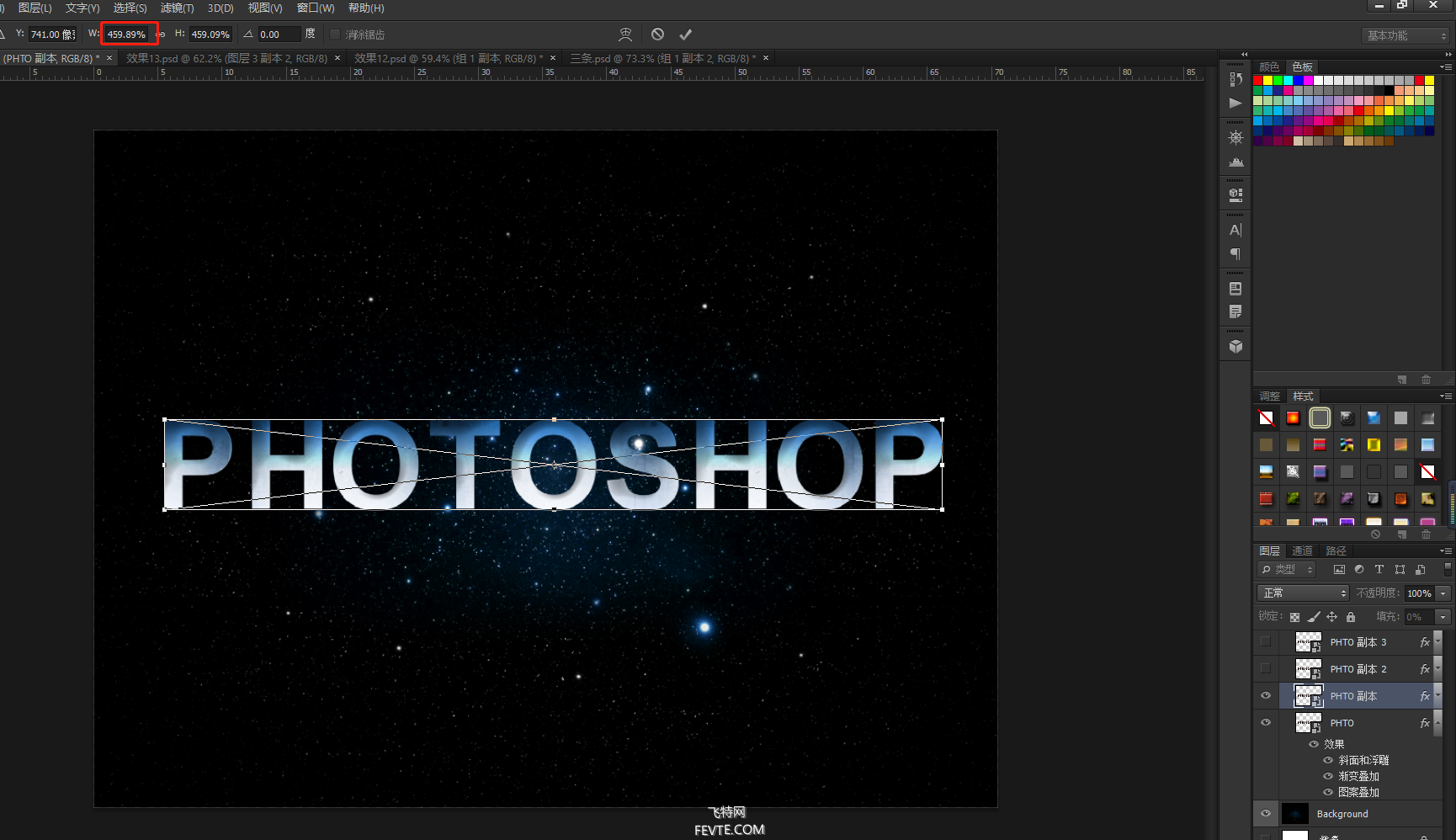Open the Layers panel flyout menu
This screenshot has width=1456, height=840.
[x=1445, y=550]
